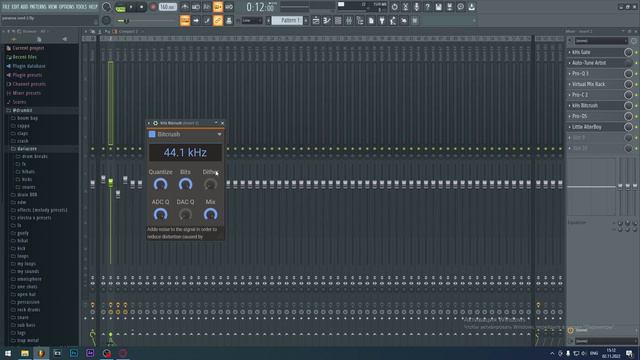Screen dimensions: 640x360
Task: Click the 44.1 kHz sample rate display
Action: (x=185, y=153)
